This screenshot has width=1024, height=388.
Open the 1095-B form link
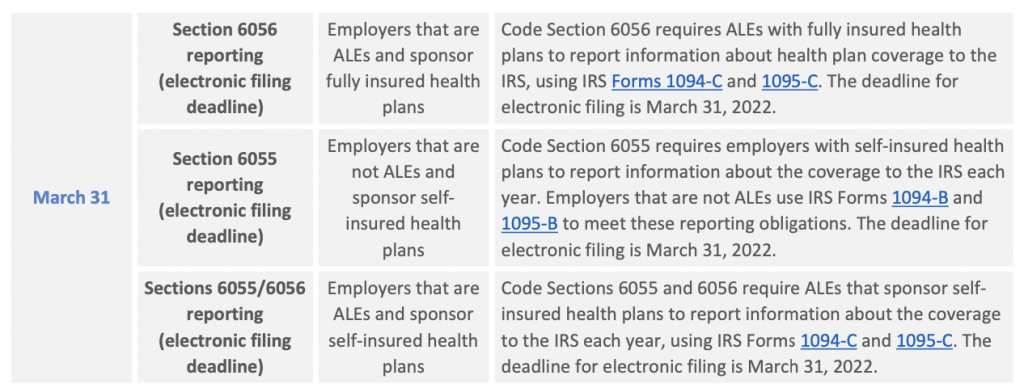tap(529, 224)
